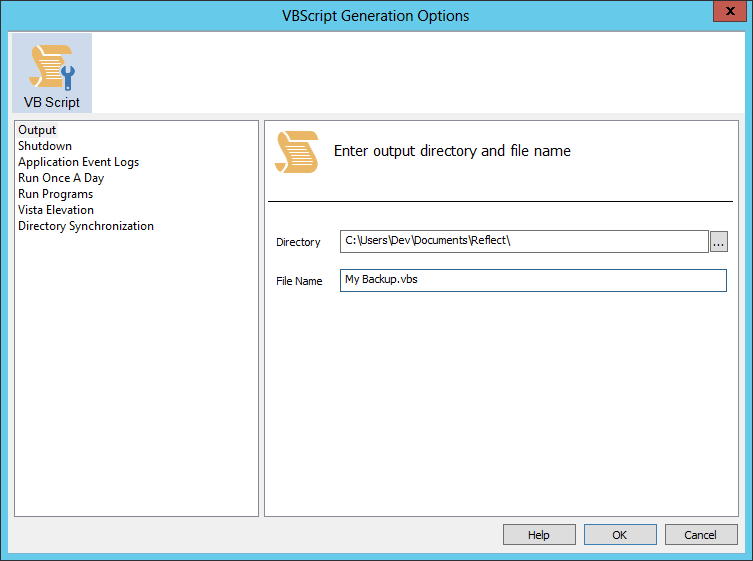The width and height of the screenshot is (753, 561).
Task: Confirm settings with OK button
Action: [x=620, y=535]
